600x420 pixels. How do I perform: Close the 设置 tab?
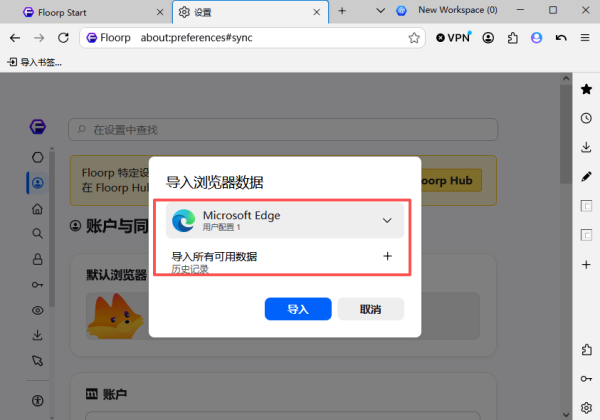coord(317,12)
